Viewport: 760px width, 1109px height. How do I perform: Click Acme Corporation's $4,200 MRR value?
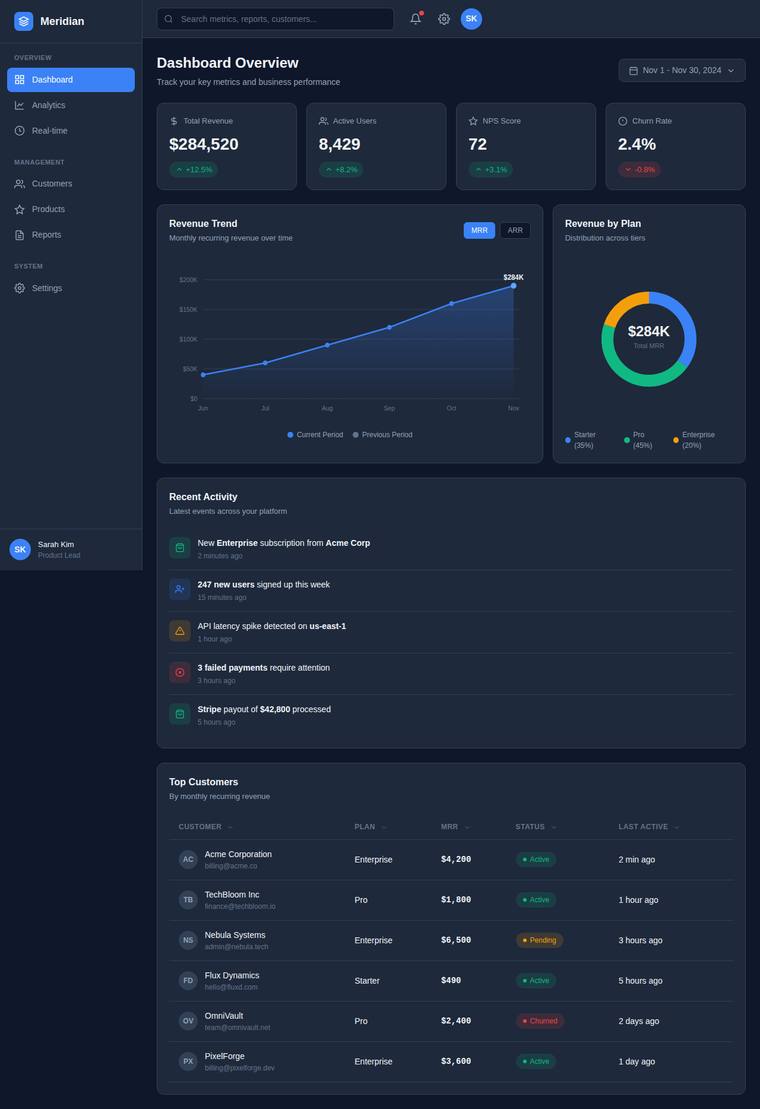tap(456, 859)
